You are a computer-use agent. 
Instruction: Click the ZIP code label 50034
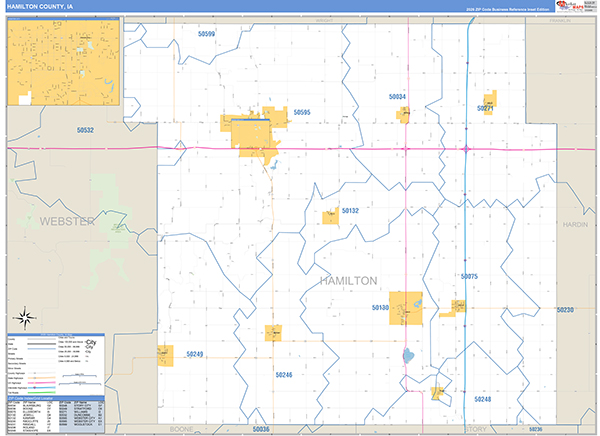click(x=397, y=97)
